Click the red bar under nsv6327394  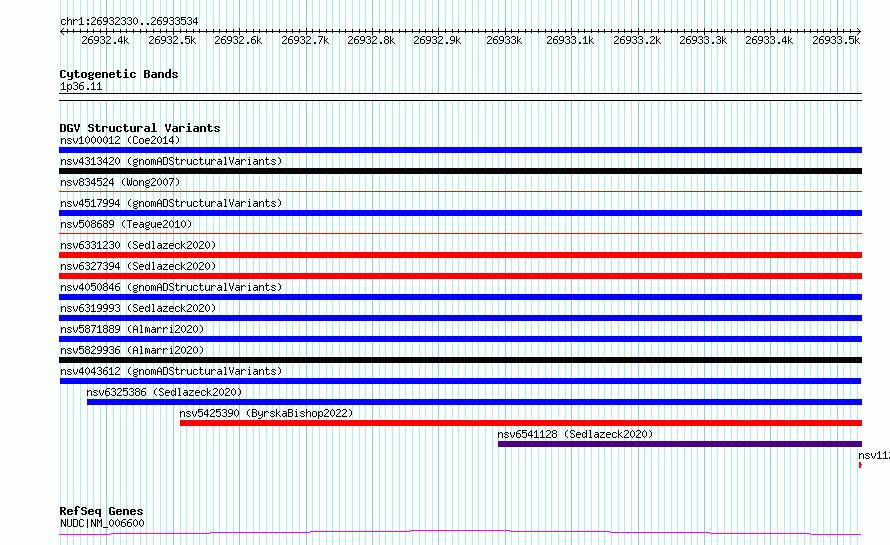[x=460, y=276]
